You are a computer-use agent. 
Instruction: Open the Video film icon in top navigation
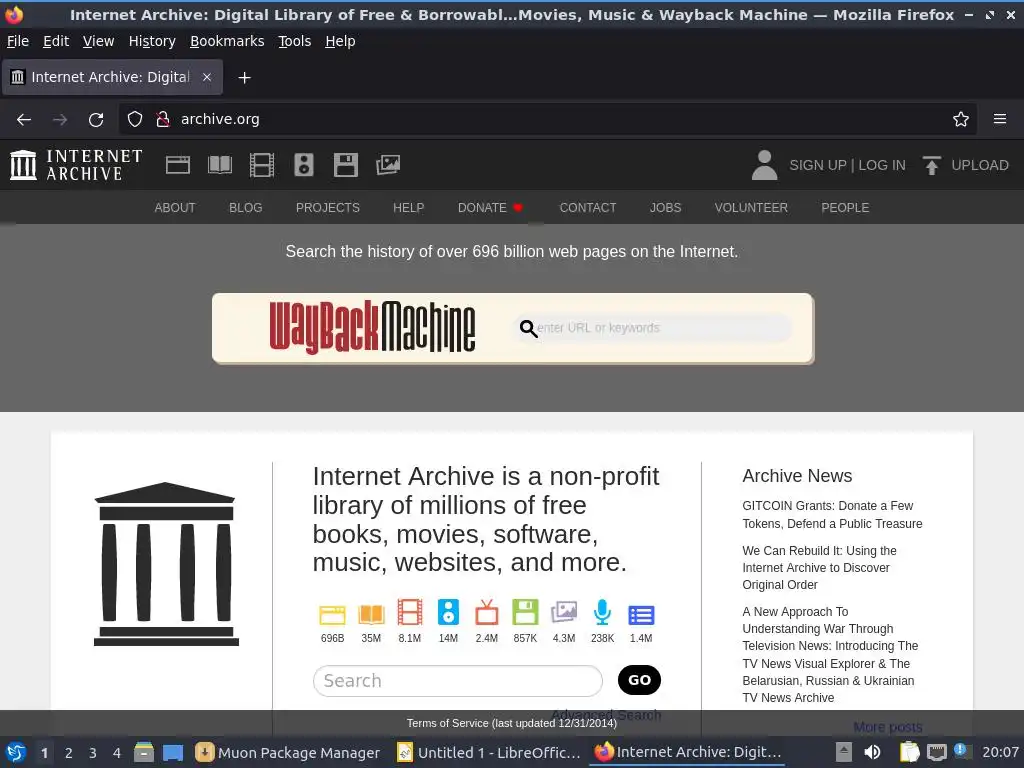(x=262, y=165)
